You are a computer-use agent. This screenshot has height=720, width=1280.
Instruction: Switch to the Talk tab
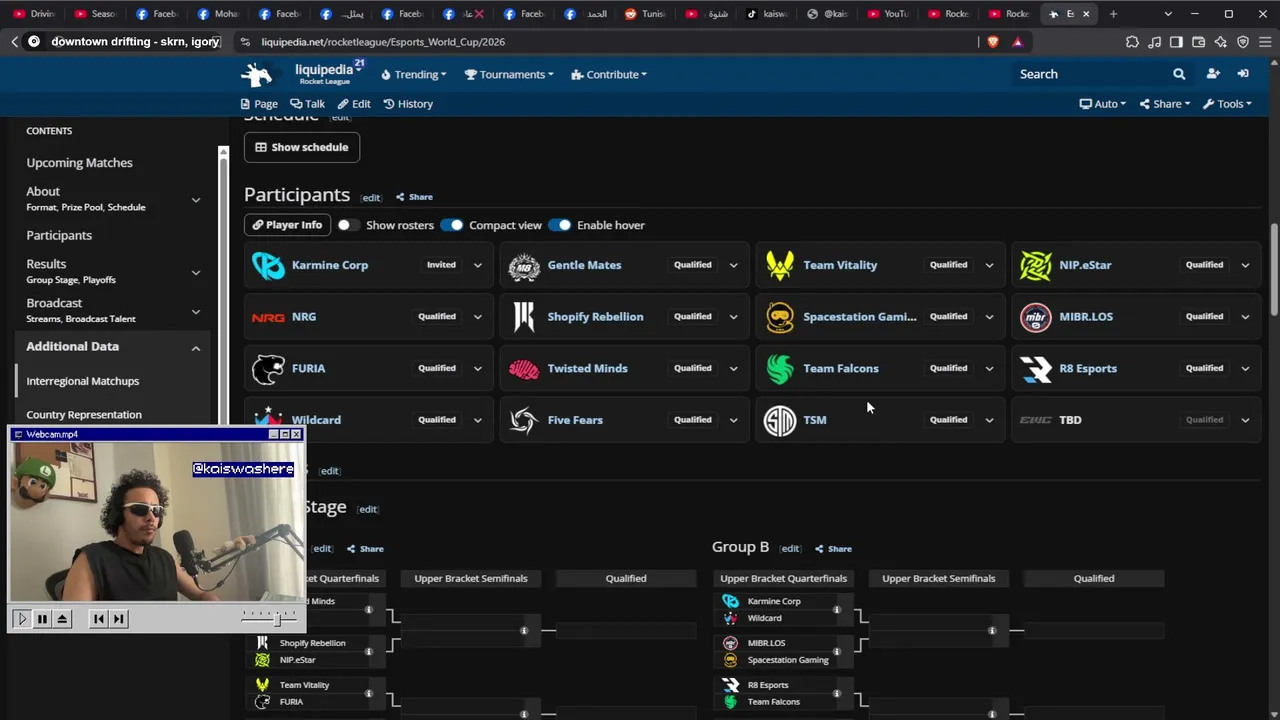coord(308,104)
